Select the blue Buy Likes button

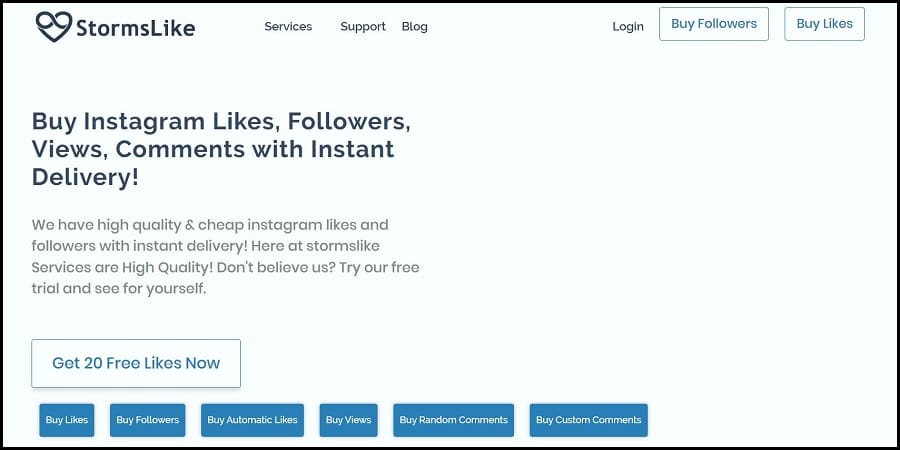click(x=67, y=420)
